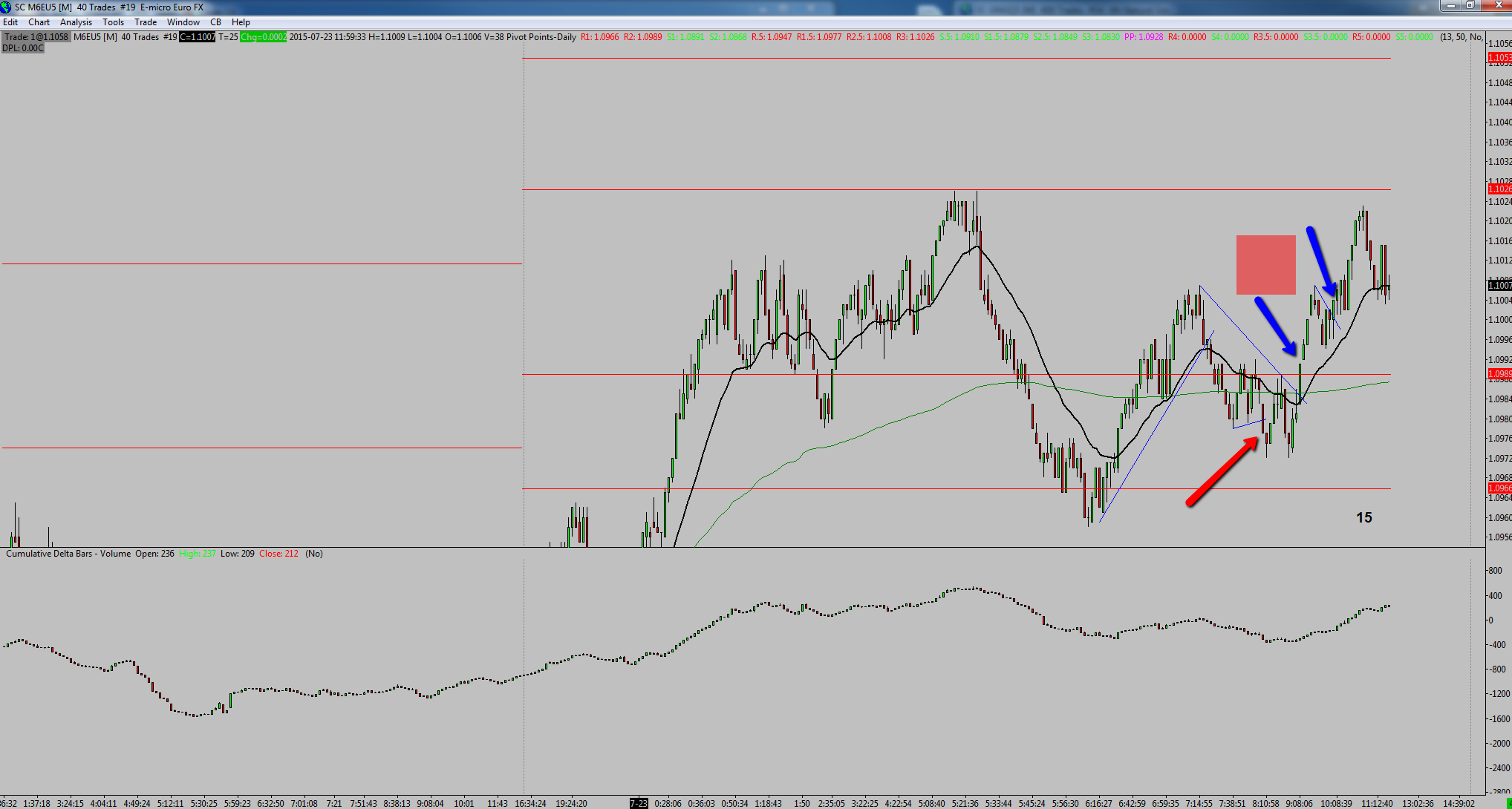Open the CB menu

(215, 22)
